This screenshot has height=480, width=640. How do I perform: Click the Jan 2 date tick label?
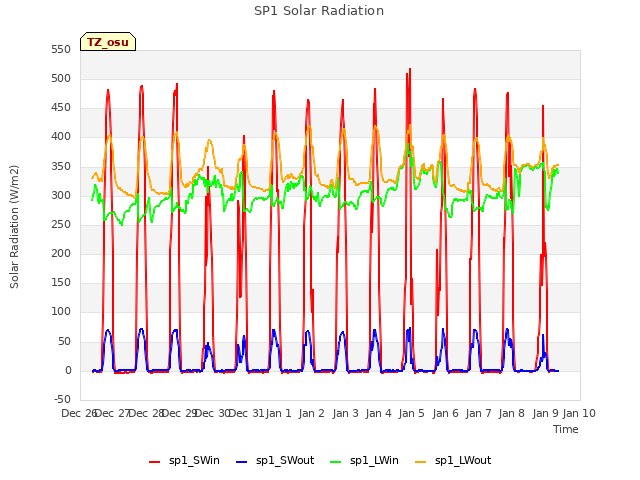click(x=311, y=413)
